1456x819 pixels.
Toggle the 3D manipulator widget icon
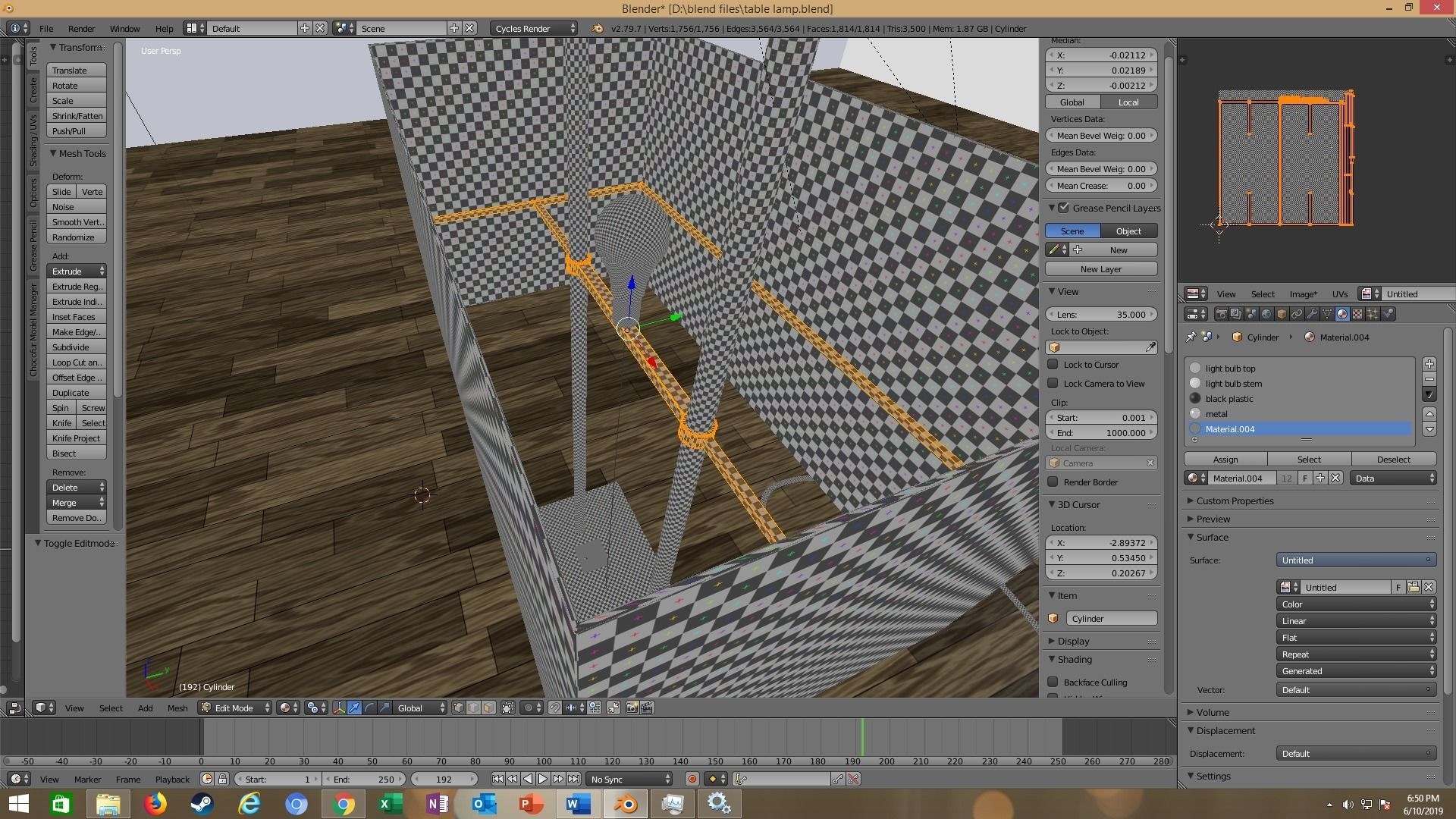point(339,708)
